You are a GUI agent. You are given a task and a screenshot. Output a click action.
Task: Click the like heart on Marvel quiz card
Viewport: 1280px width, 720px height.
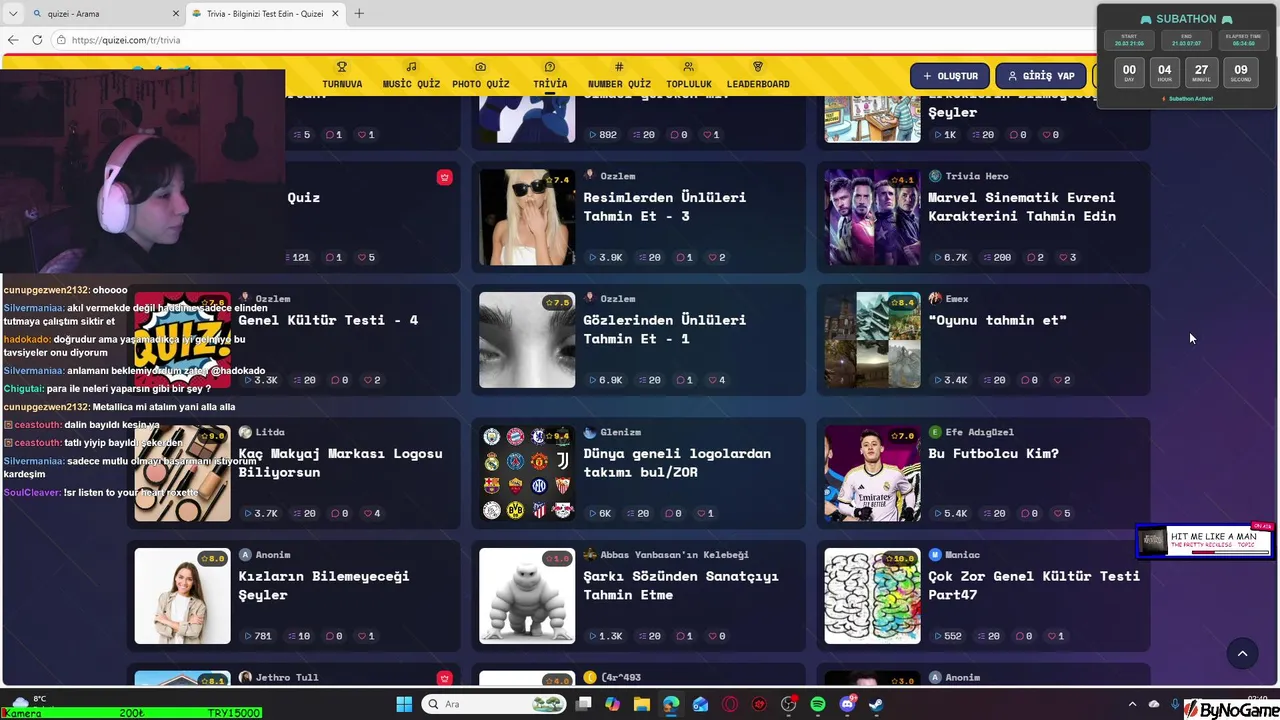pyautogui.click(x=1062, y=257)
